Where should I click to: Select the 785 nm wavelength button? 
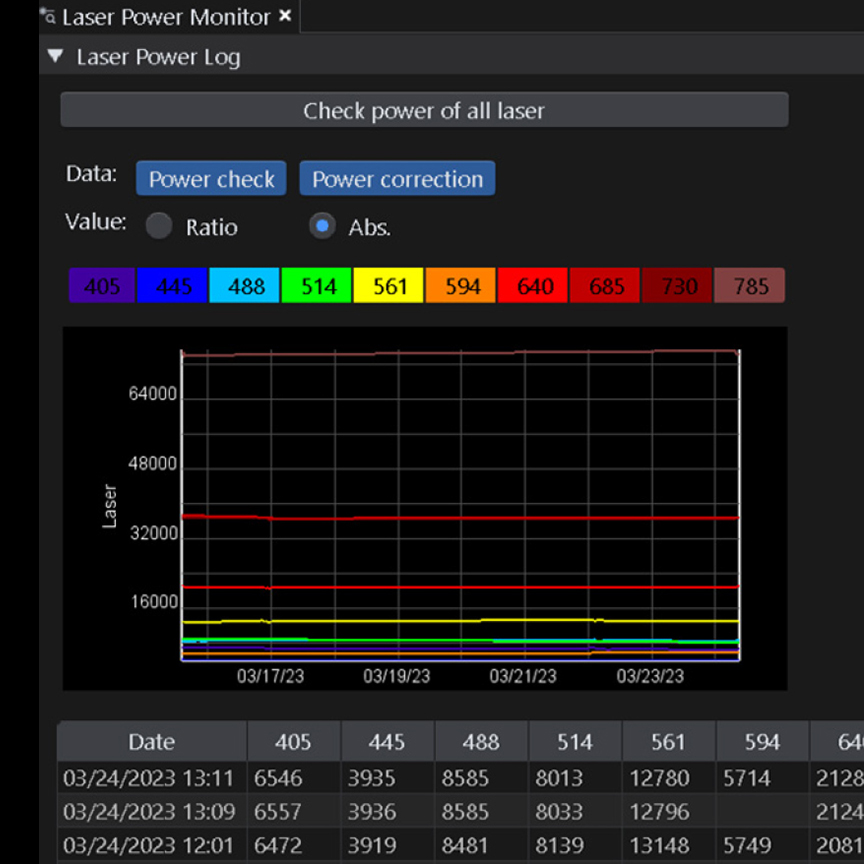pos(748,285)
